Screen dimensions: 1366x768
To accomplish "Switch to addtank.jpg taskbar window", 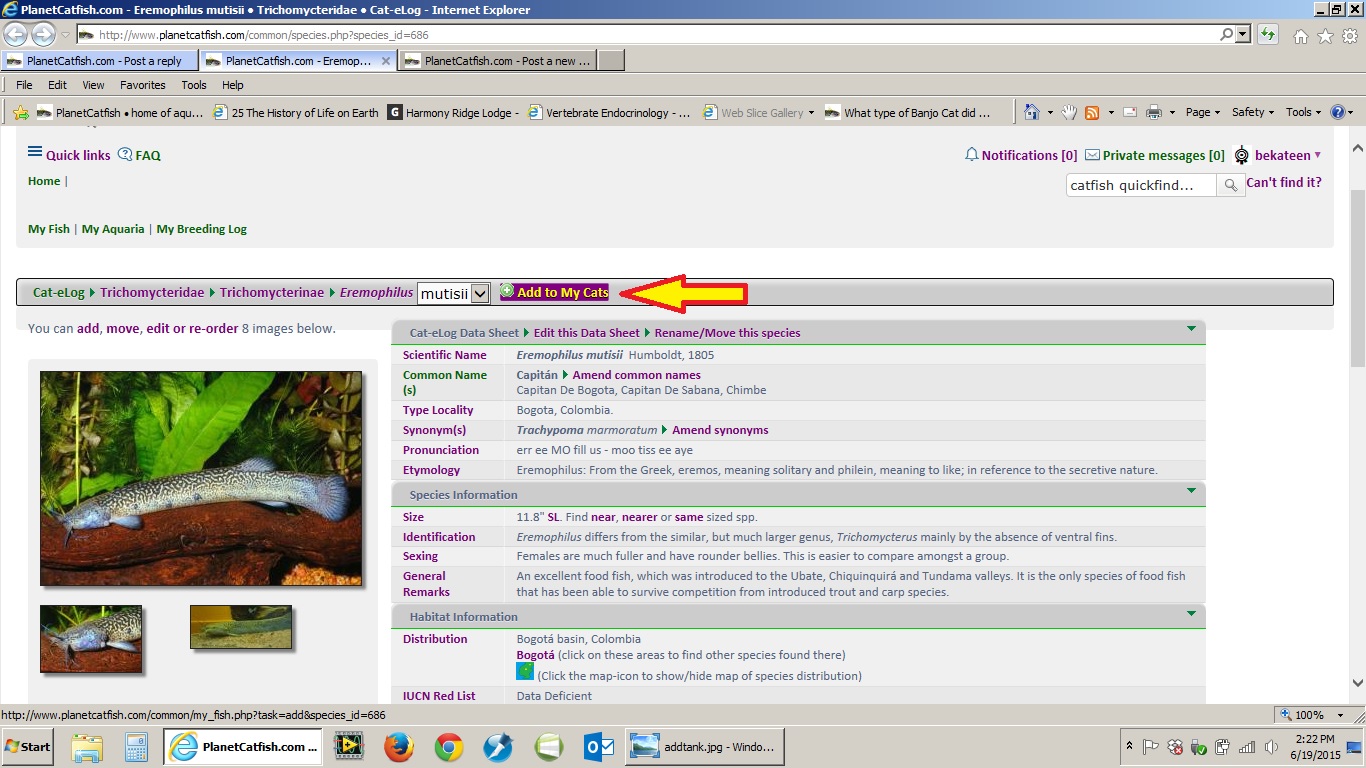I will point(704,746).
